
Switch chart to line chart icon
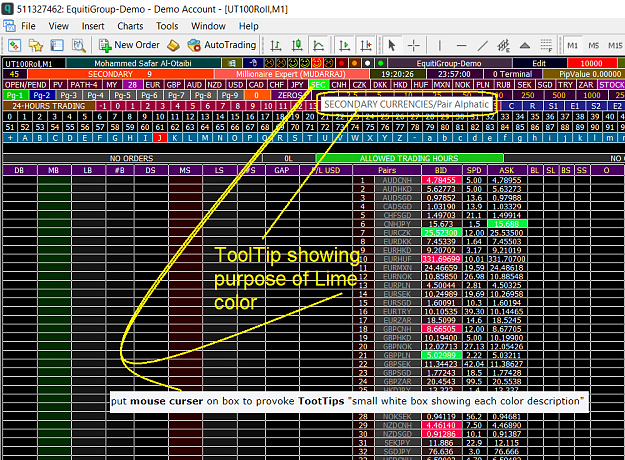coord(318,45)
